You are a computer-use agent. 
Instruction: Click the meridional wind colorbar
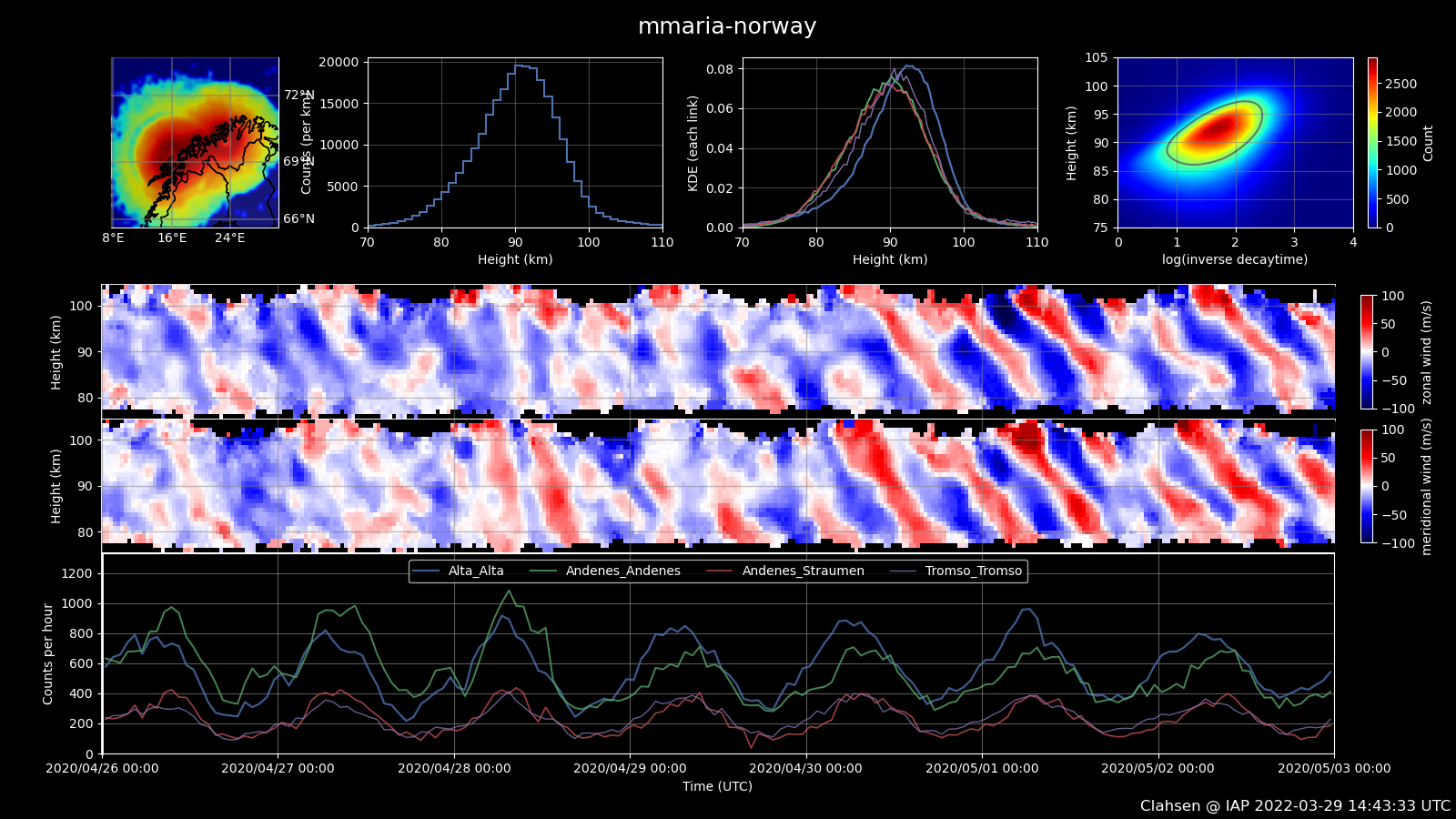click(1367, 486)
